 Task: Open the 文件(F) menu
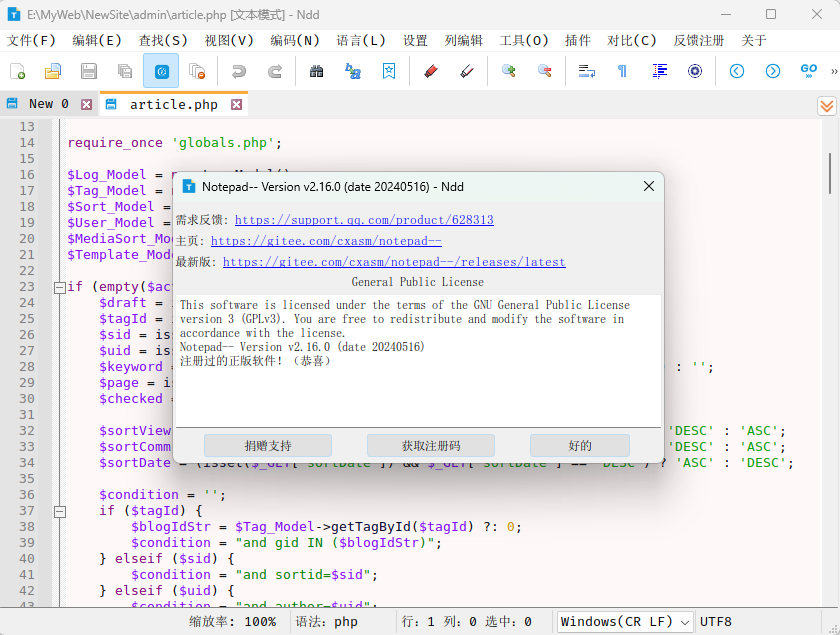(x=31, y=41)
